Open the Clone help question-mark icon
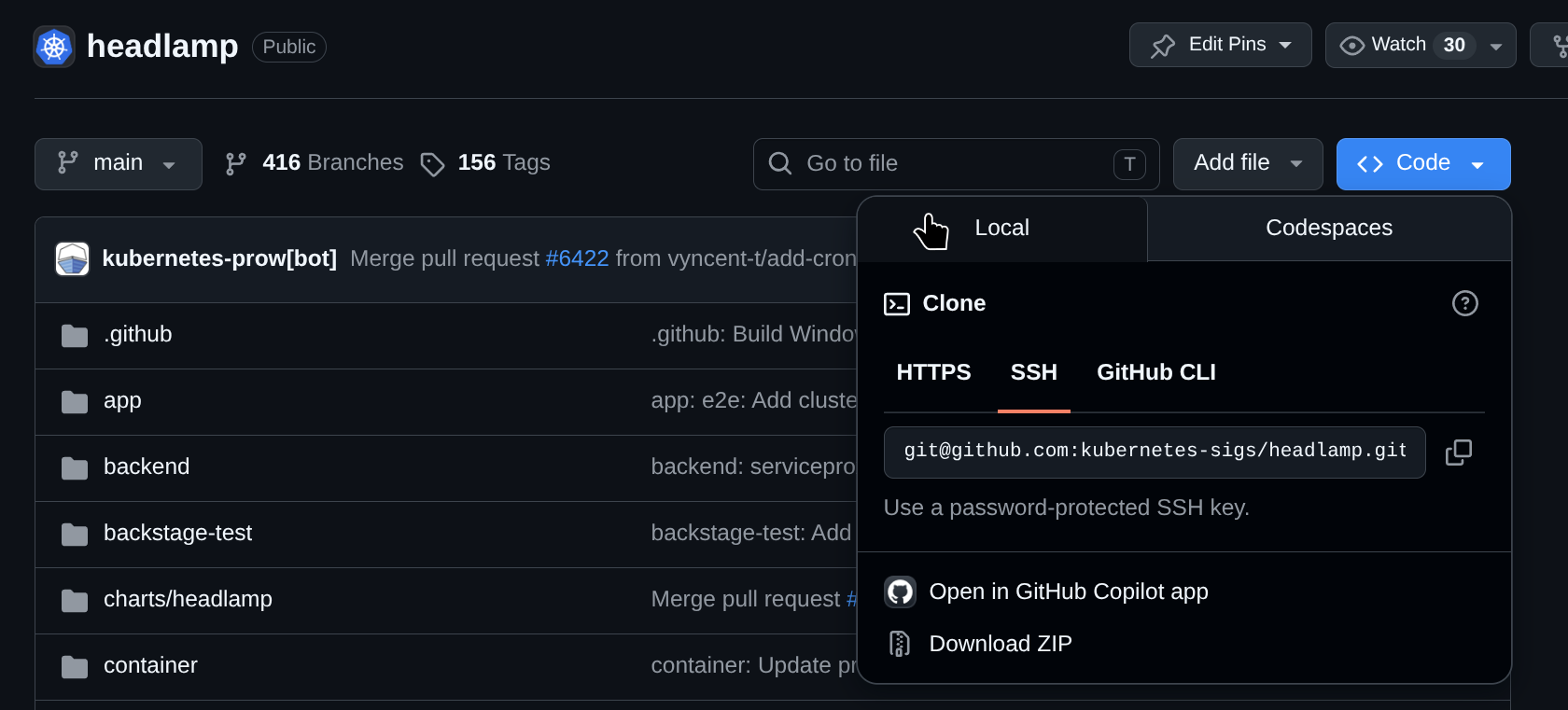Image resolution: width=1568 pixels, height=710 pixels. [x=1465, y=303]
